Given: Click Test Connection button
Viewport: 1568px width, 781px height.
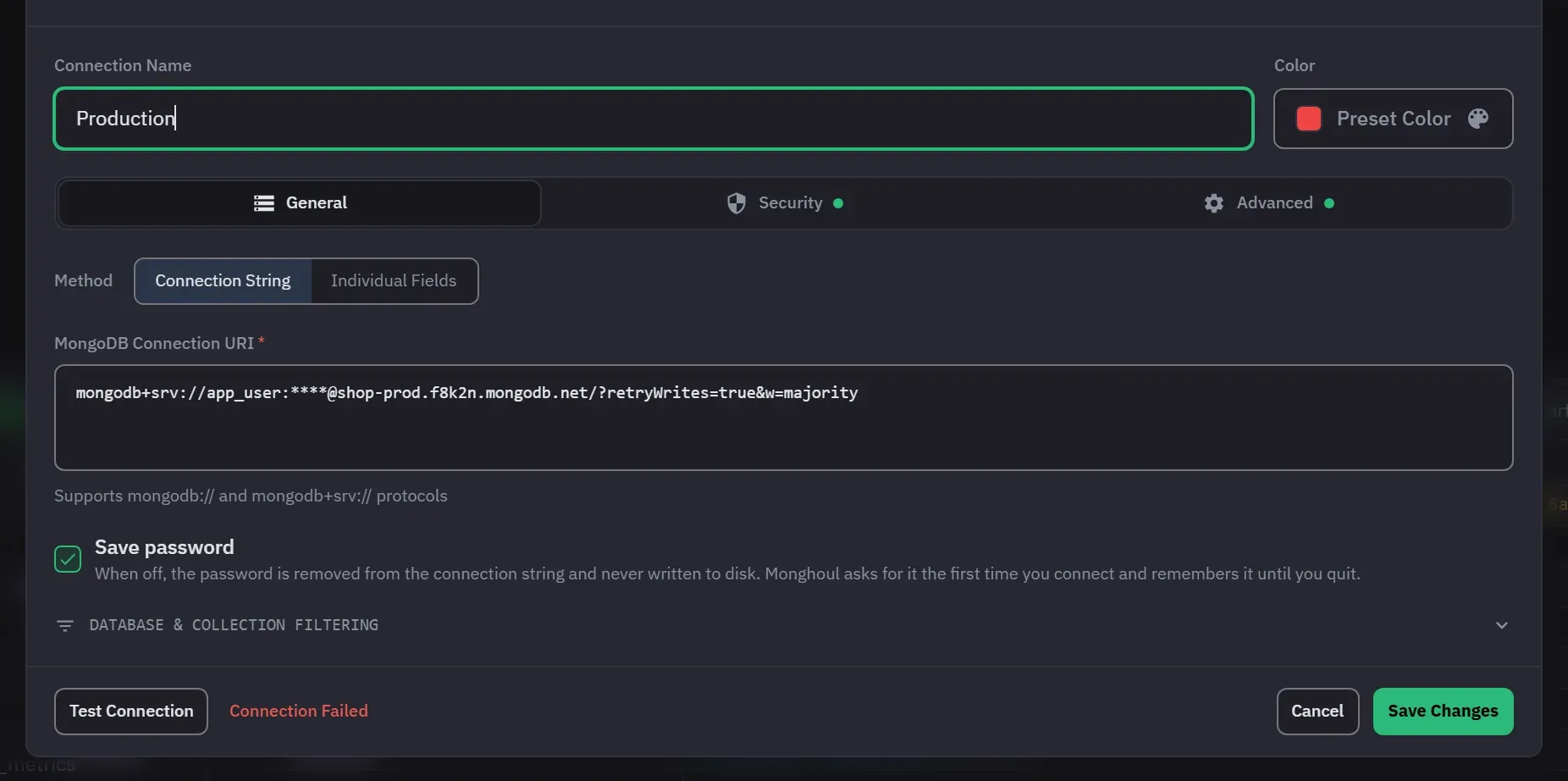Looking at the screenshot, I should click(131, 712).
